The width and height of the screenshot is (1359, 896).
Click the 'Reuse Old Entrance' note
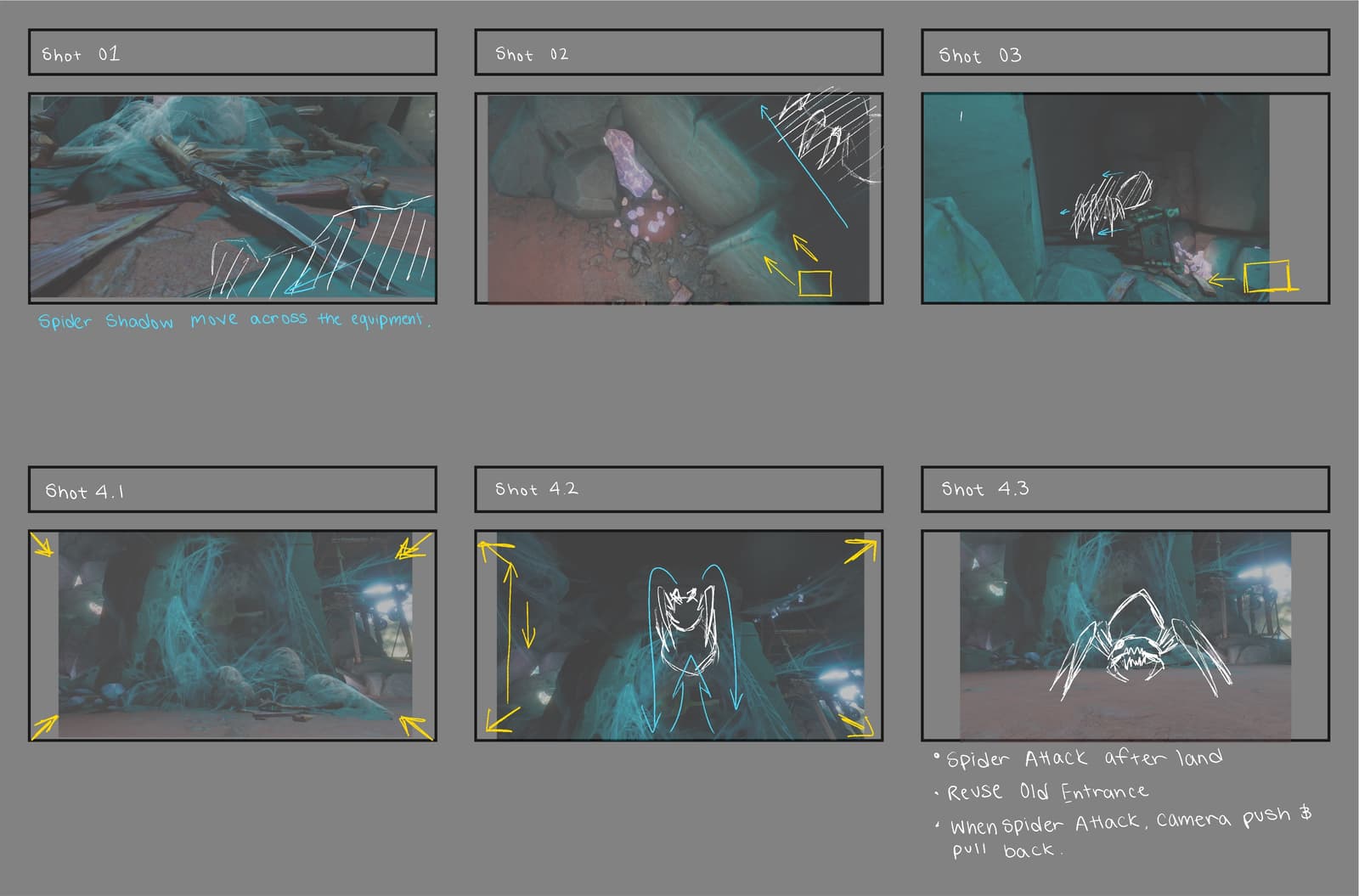[x=1046, y=792]
